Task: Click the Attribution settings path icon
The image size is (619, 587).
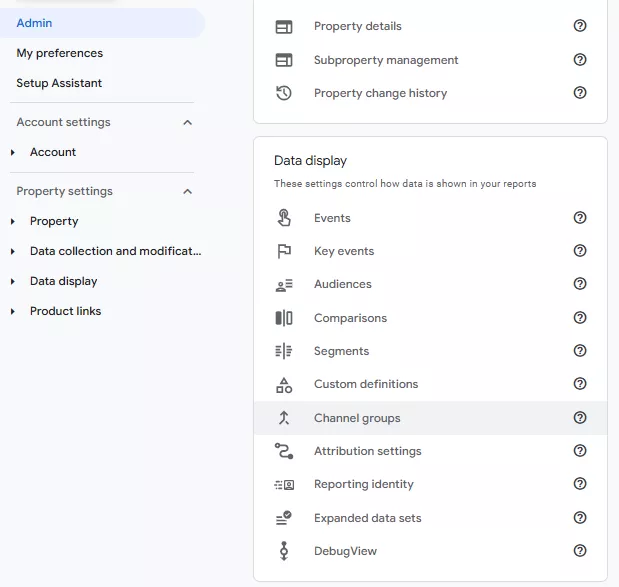Action: pyautogui.click(x=284, y=451)
